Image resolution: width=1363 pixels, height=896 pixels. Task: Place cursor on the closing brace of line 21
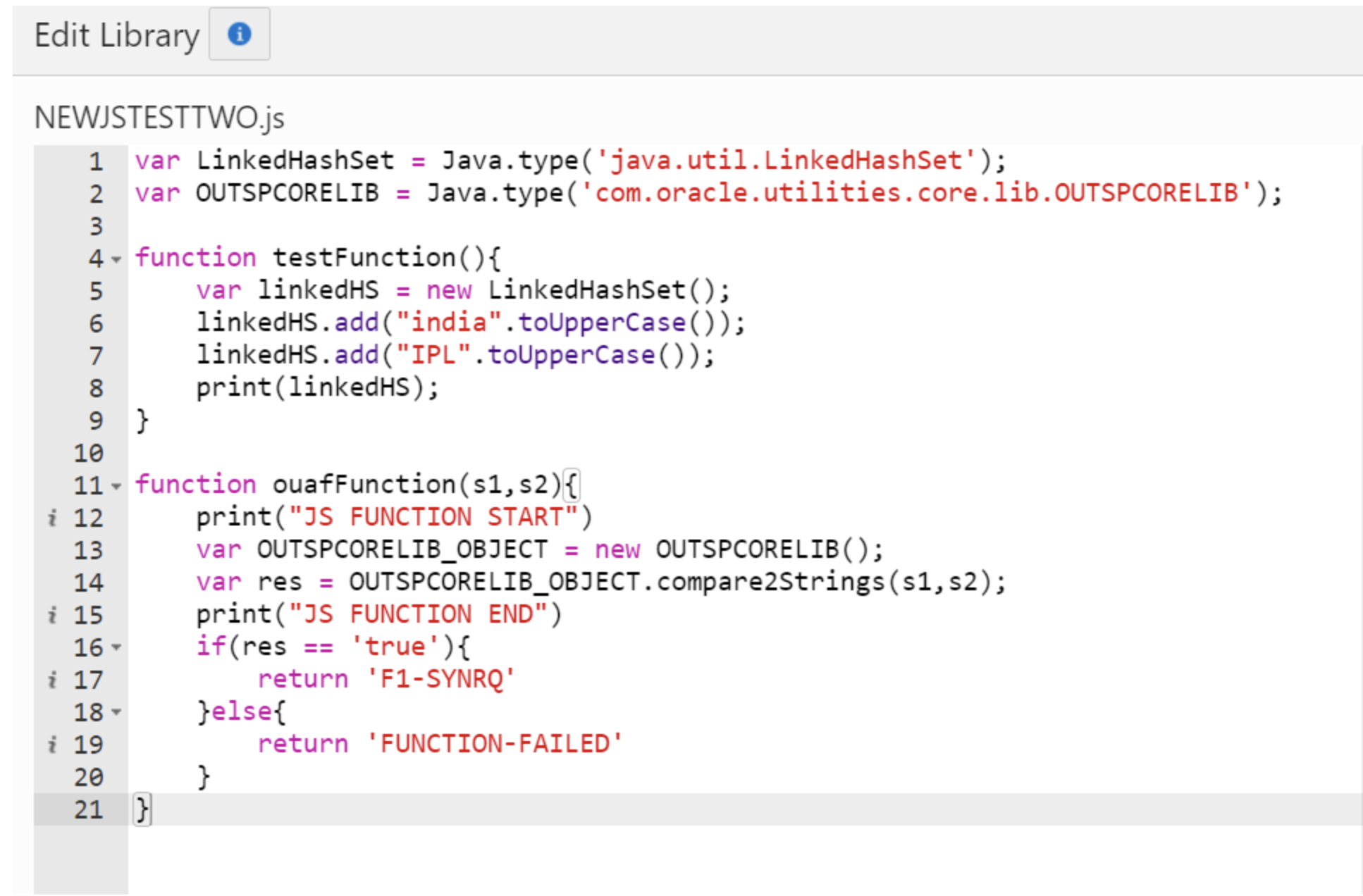142,809
